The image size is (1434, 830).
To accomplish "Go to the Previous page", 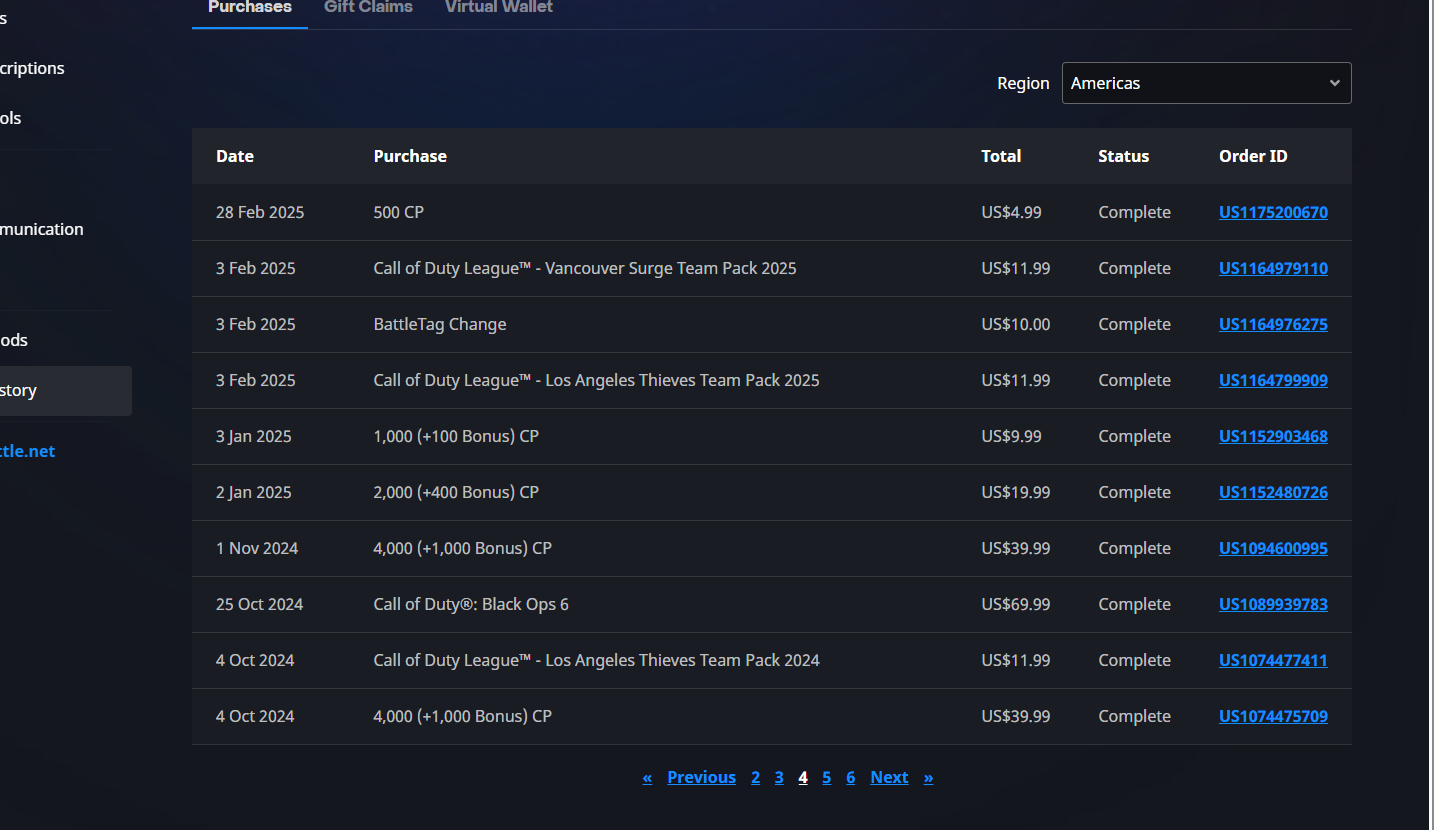I will click(701, 777).
